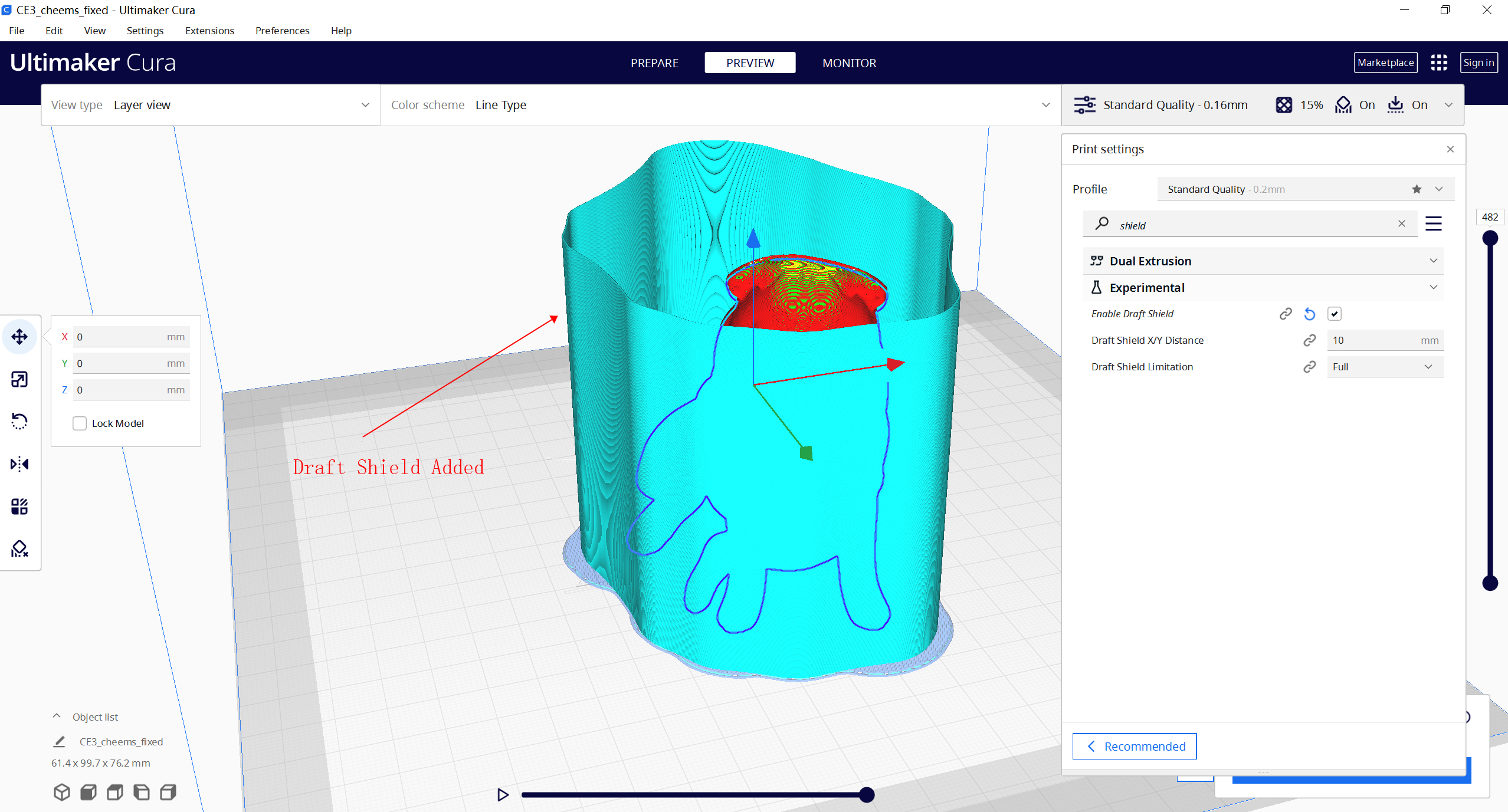Toggle Enable Draft Shield checkbox
Screen dimensions: 1508x812
[x=1335, y=314]
